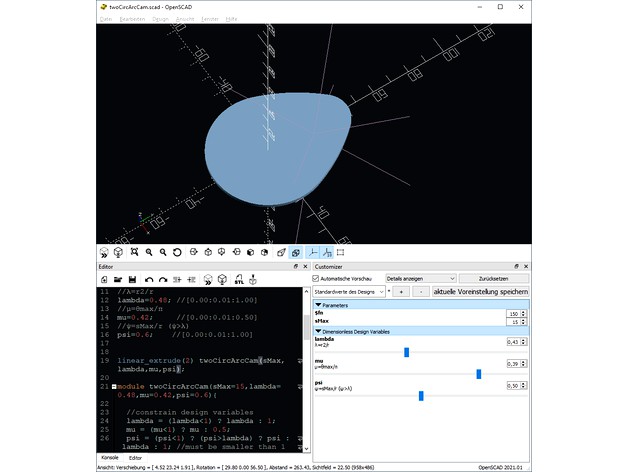This screenshot has height=472, width=628.
Task: Enable the Perspective projection toggle
Action: (281, 252)
